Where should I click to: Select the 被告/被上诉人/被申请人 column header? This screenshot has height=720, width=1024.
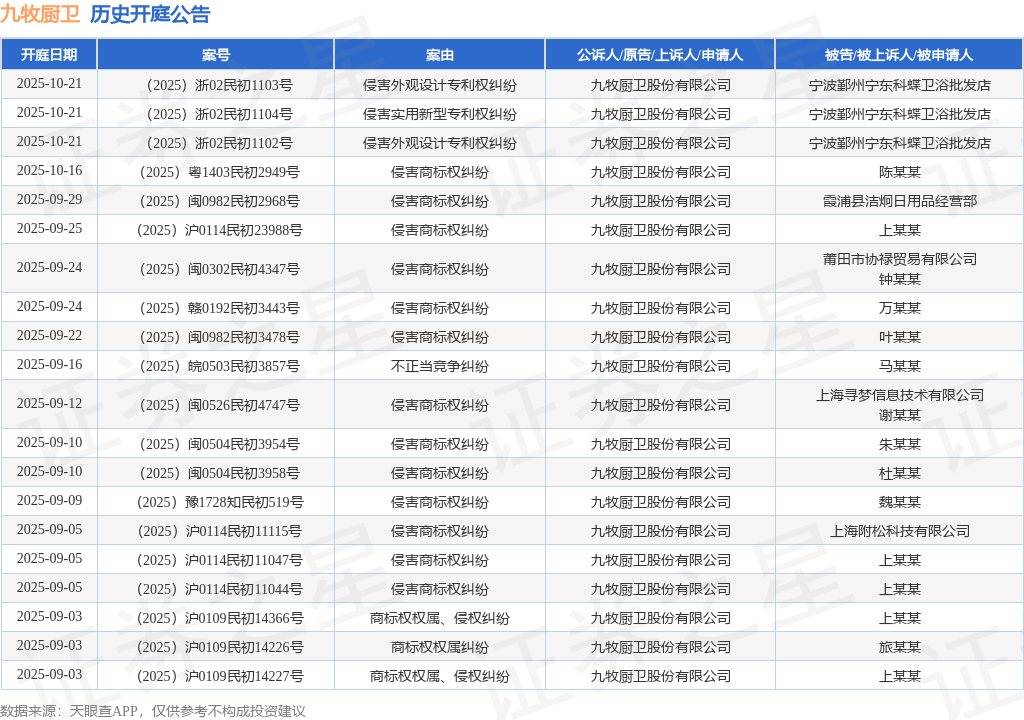point(899,55)
